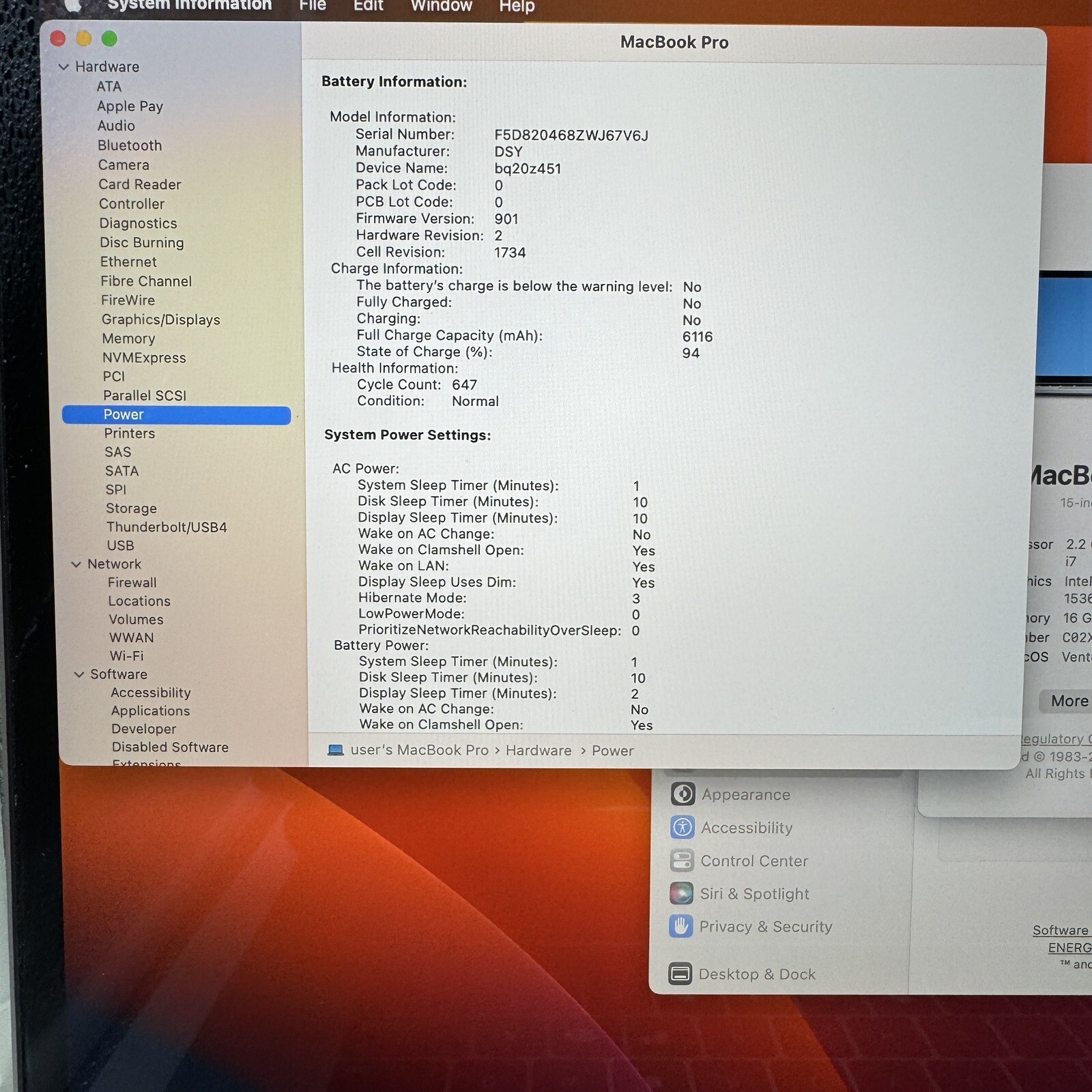Screen dimensions: 1092x1092
Task: Click the More button in About window
Action: point(1066,701)
